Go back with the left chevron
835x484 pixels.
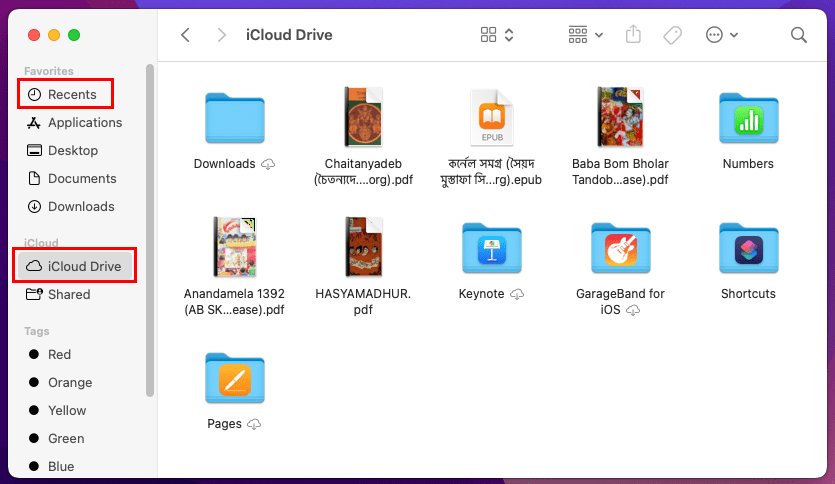pyautogui.click(x=185, y=35)
